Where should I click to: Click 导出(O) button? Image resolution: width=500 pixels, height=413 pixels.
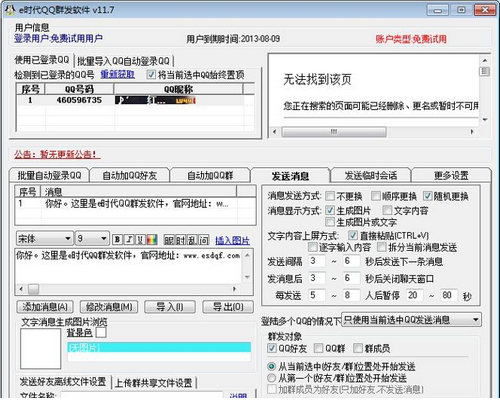tap(228, 307)
